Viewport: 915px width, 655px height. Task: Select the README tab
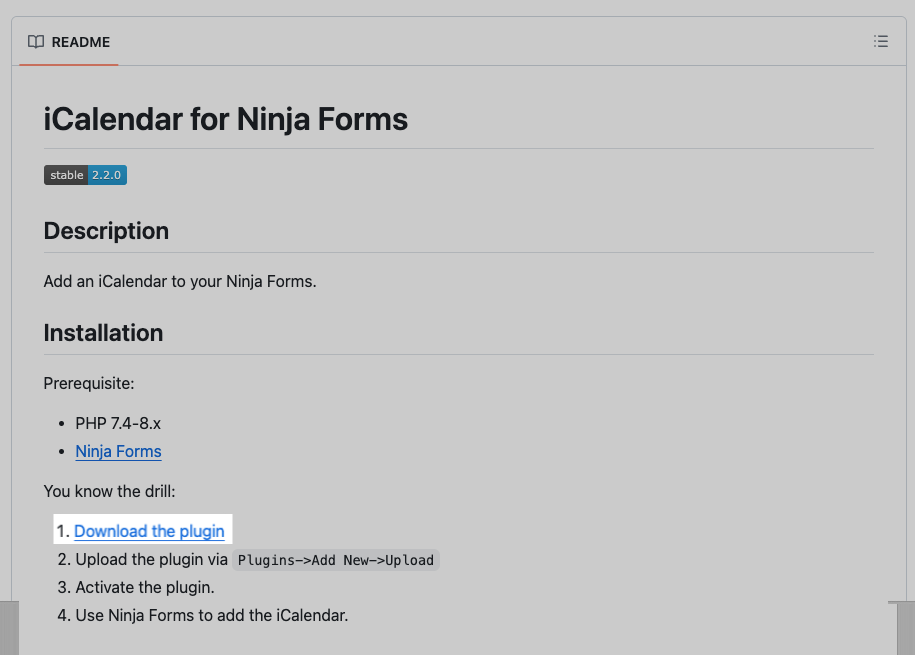pyautogui.click(x=69, y=42)
